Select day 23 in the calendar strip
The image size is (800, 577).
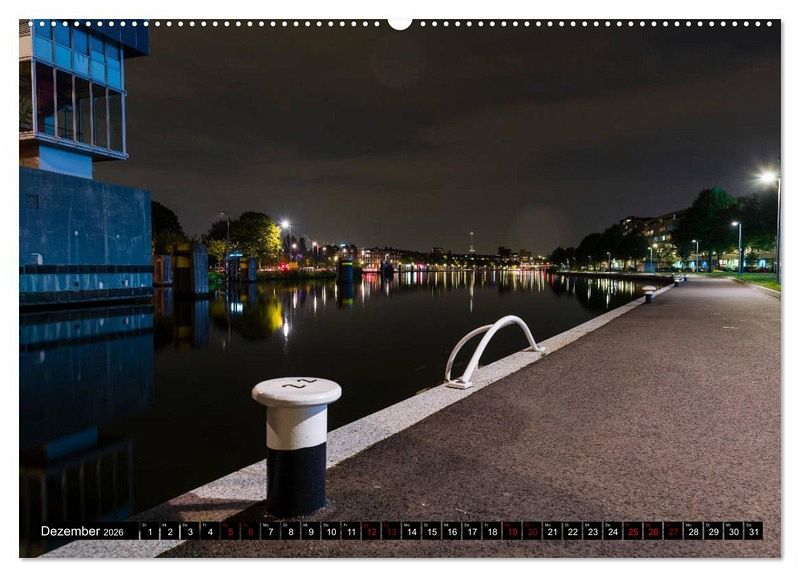593,531
